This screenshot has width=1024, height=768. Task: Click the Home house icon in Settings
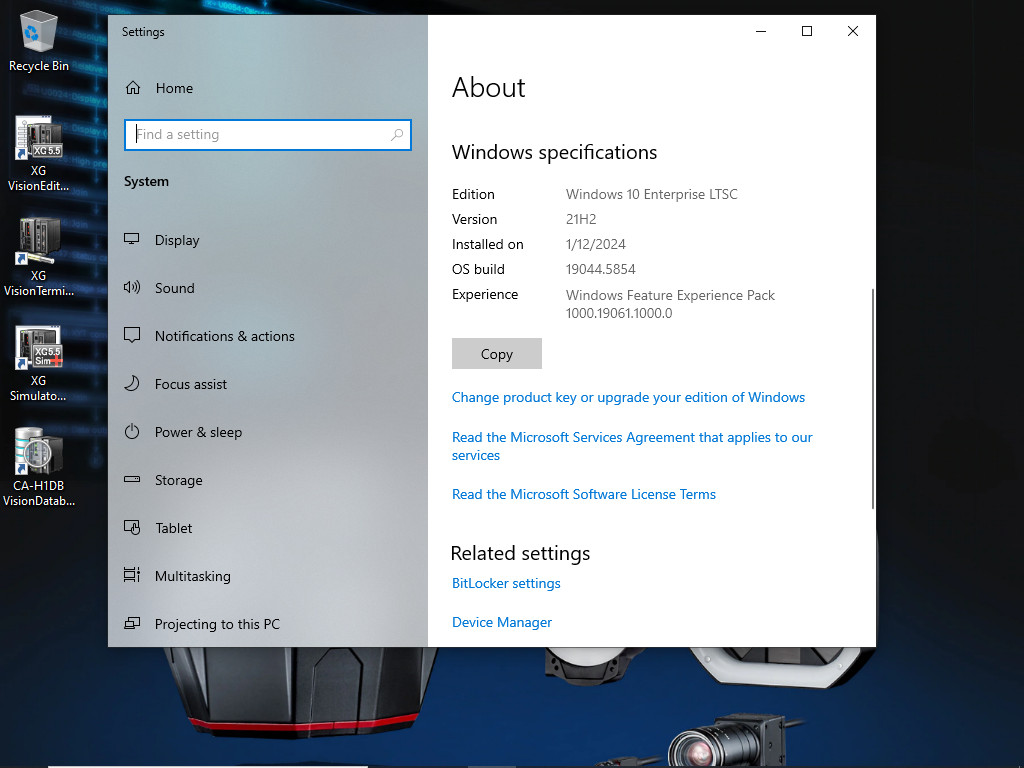pyautogui.click(x=133, y=88)
